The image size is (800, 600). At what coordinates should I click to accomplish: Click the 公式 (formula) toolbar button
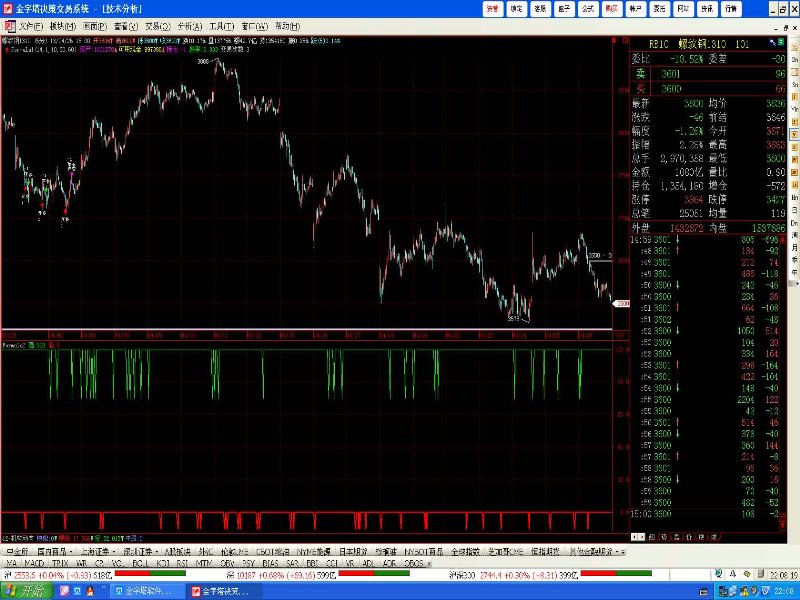coord(588,9)
